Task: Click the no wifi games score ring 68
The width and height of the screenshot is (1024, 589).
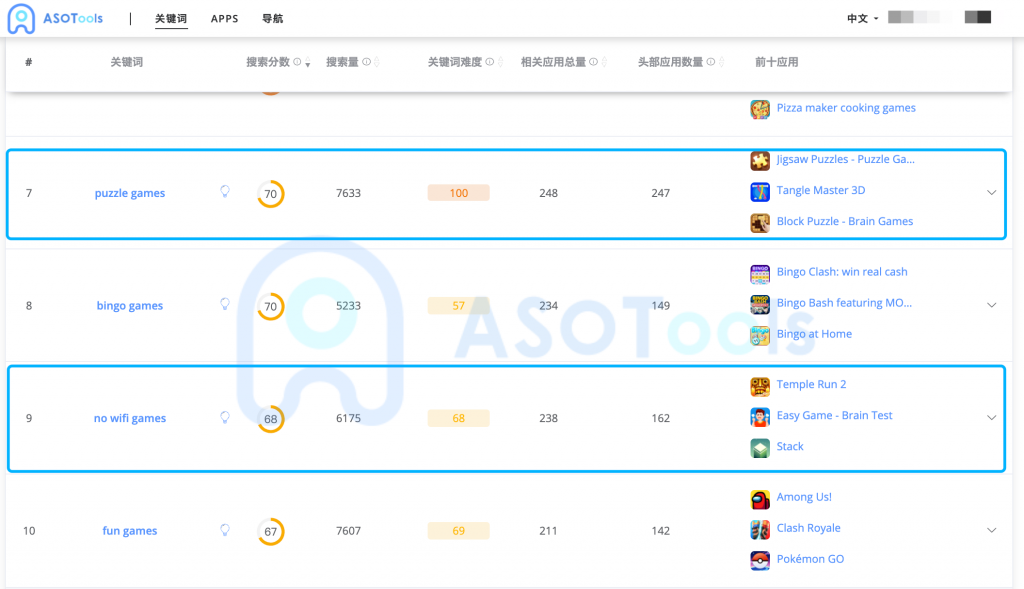Action: (x=270, y=419)
